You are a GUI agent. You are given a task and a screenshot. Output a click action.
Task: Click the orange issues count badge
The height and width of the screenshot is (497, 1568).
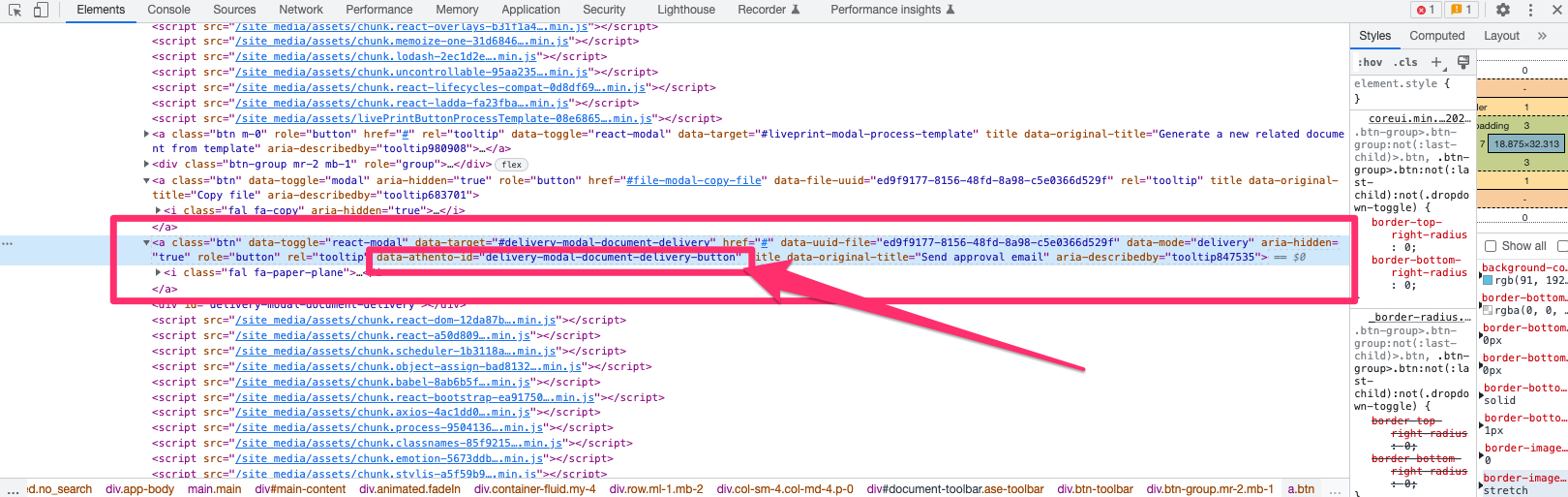[1461, 10]
